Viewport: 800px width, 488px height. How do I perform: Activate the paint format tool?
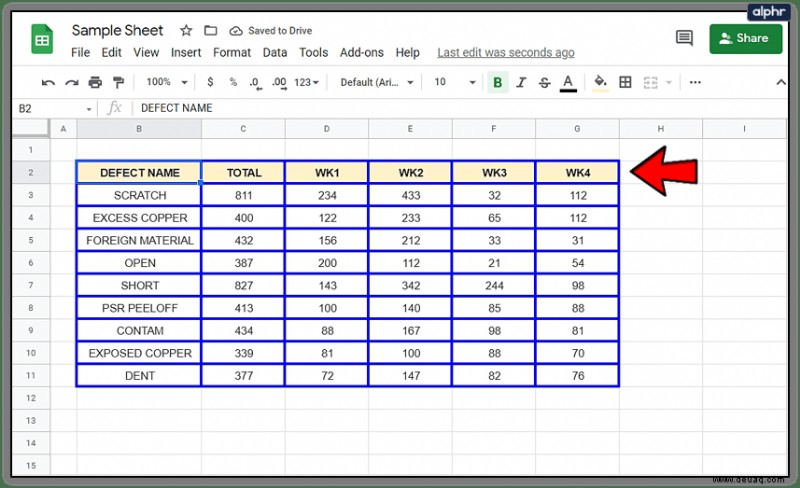[118, 82]
